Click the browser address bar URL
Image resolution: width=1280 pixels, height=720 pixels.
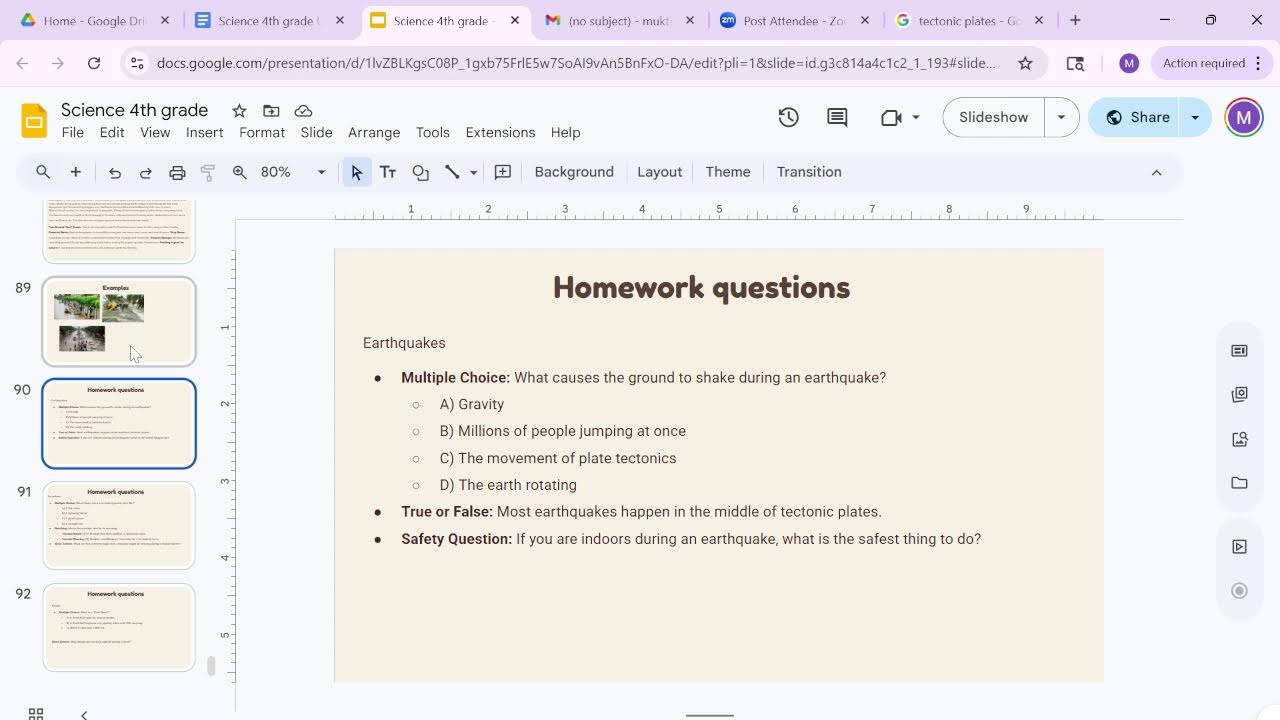point(576,63)
